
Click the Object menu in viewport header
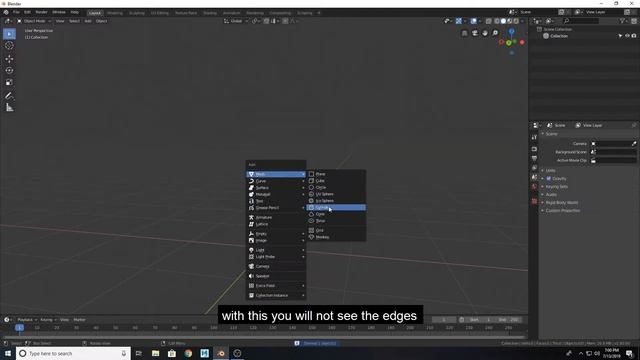coord(102,21)
